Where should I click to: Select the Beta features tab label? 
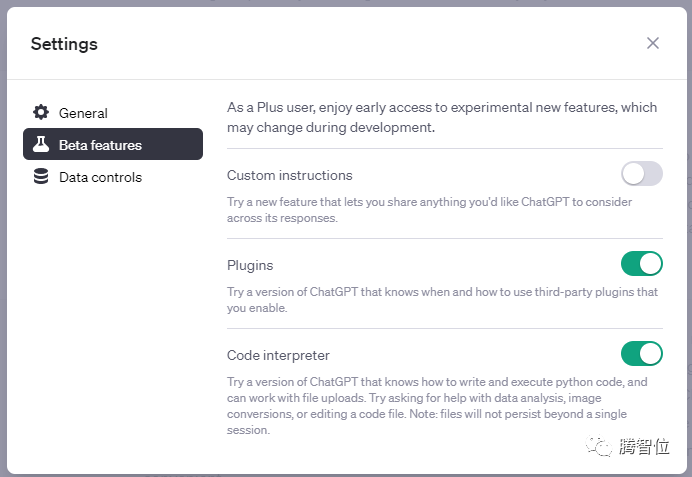(100, 145)
